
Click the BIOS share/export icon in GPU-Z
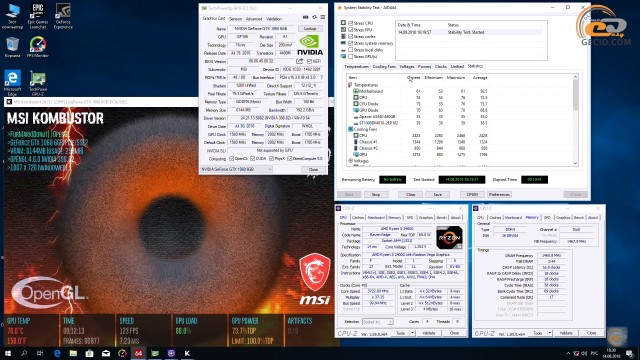pyautogui.click(x=300, y=61)
